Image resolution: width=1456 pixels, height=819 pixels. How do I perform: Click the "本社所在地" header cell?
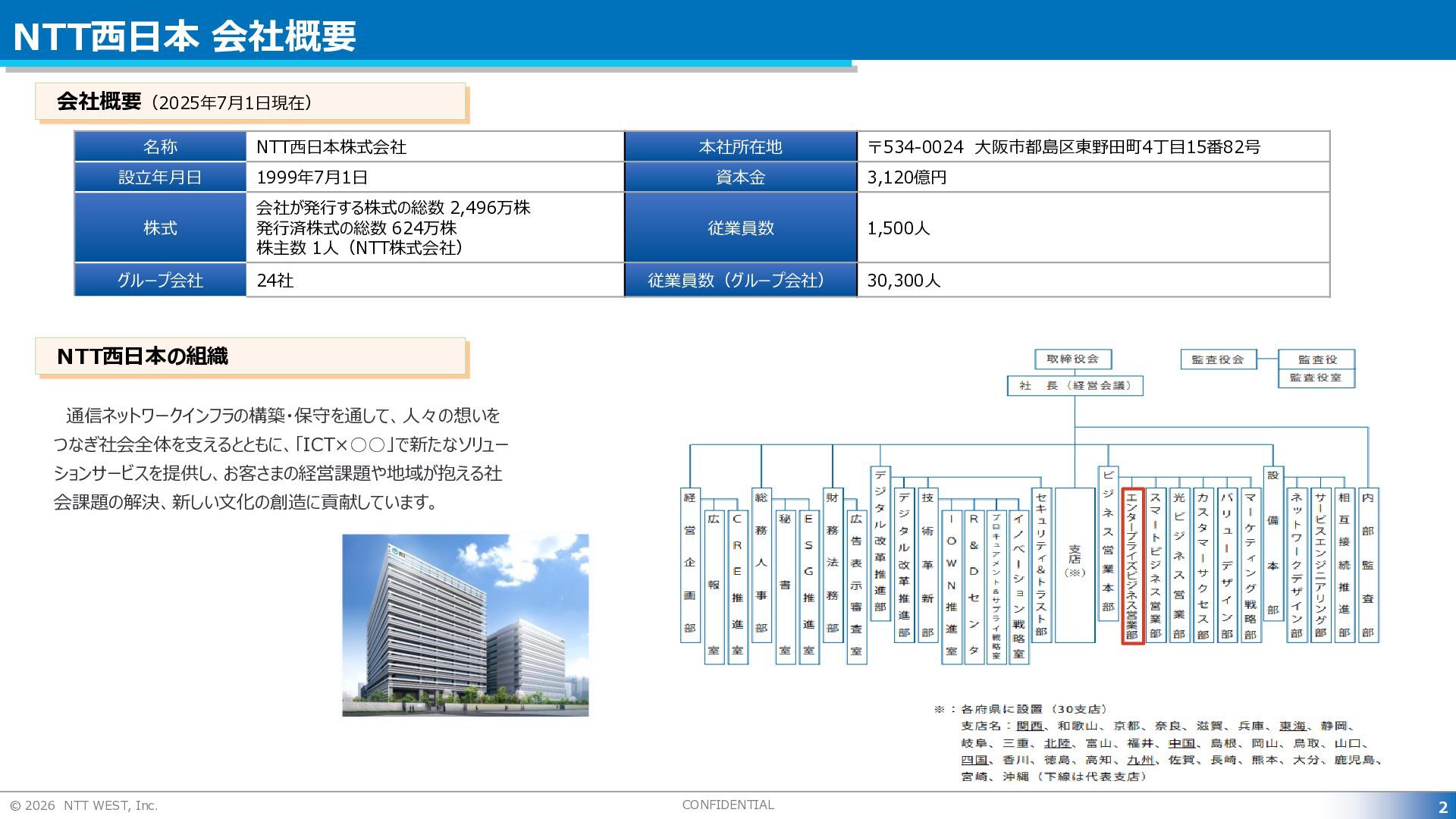click(740, 146)
